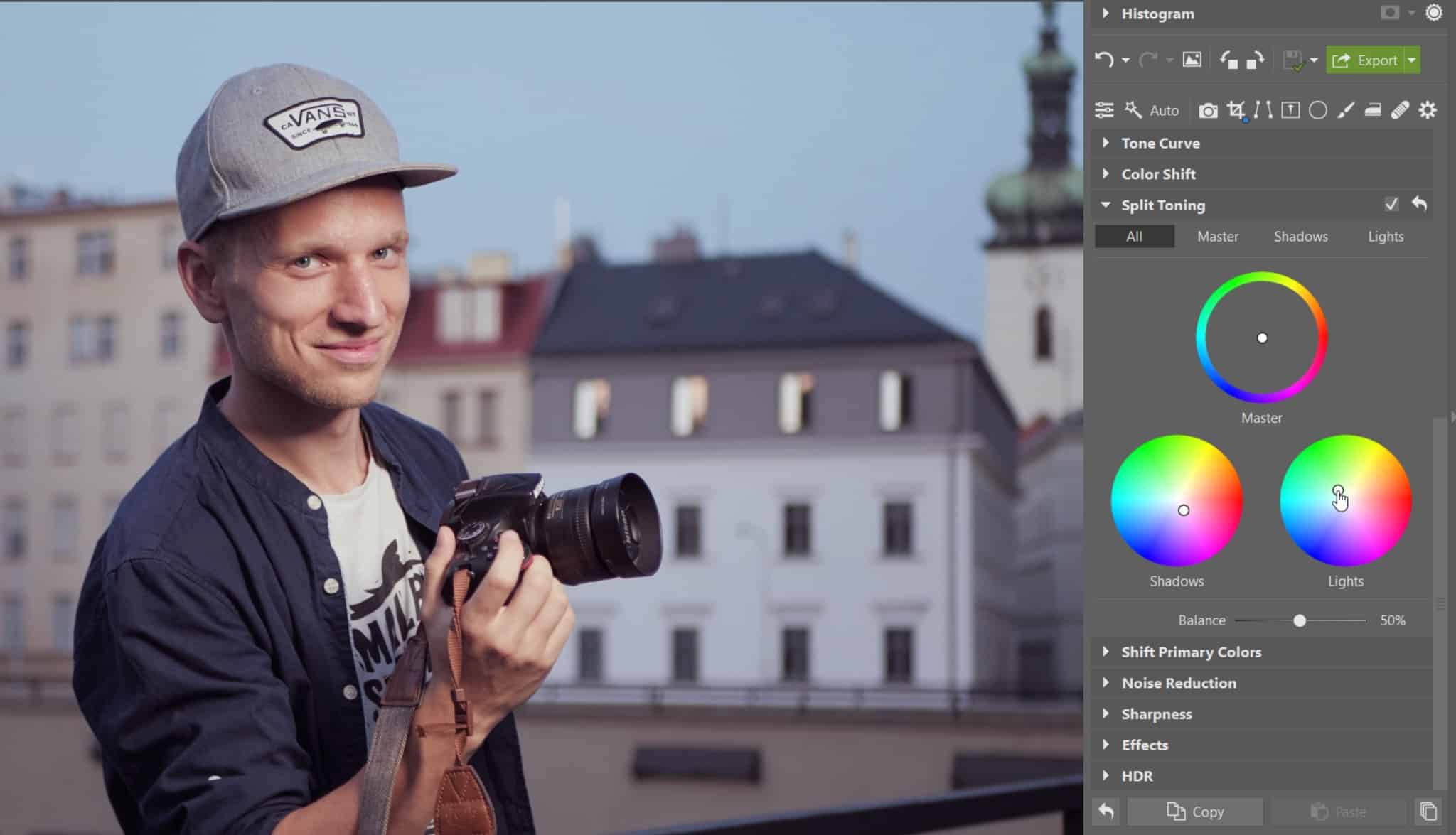The width and height of the screenshot is (1456, 835).
Task: Pick a color on the Shadows wheel
Action: [x=1177, y=501]
